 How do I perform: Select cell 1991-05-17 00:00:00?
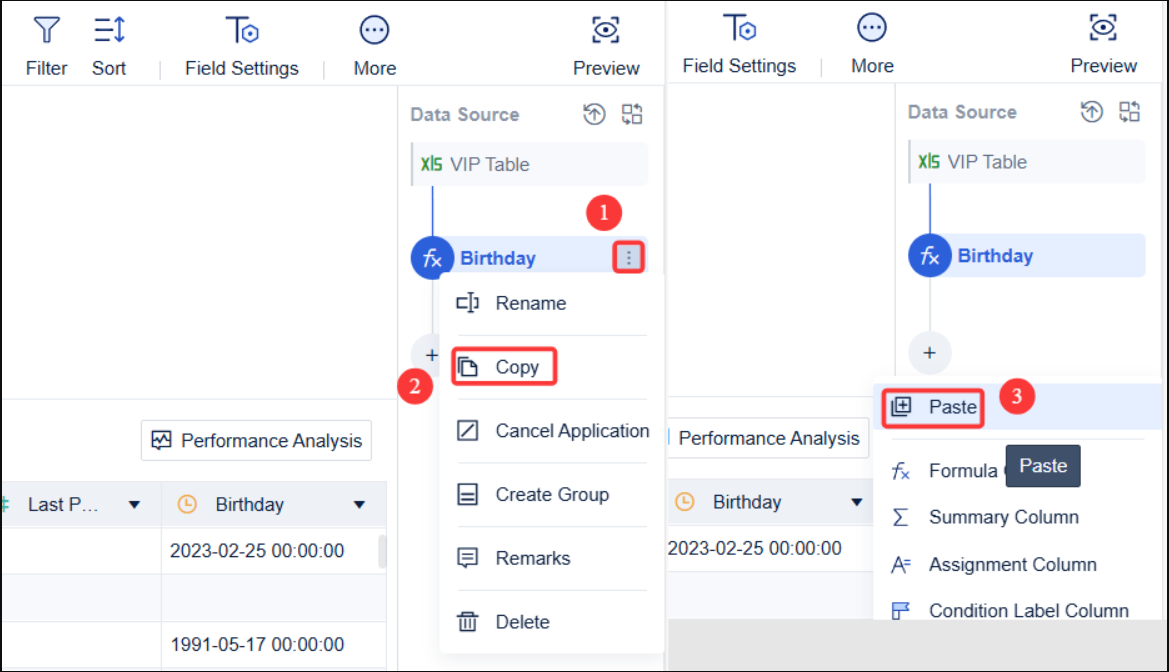pyautogui.click(x=257, y=644)
